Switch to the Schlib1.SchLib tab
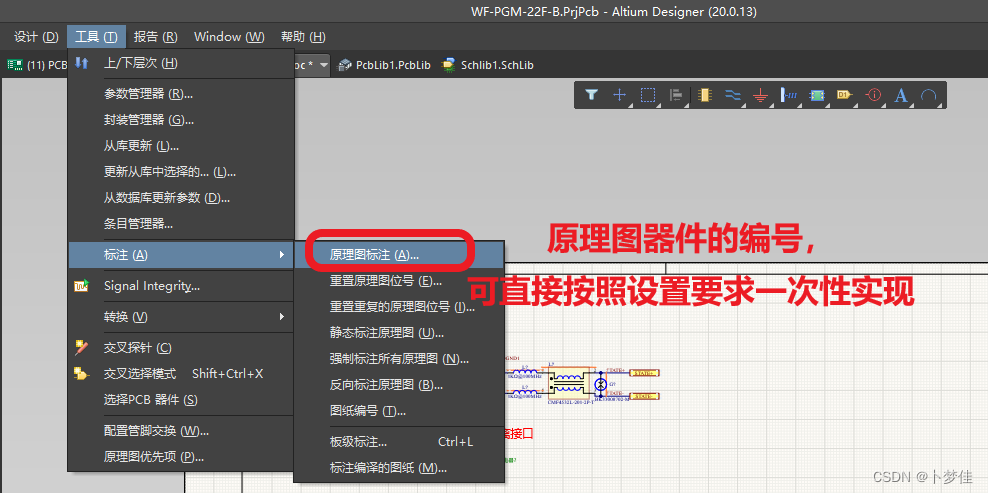The height and width of the screenshot is (493, 988). coord(488,65)
